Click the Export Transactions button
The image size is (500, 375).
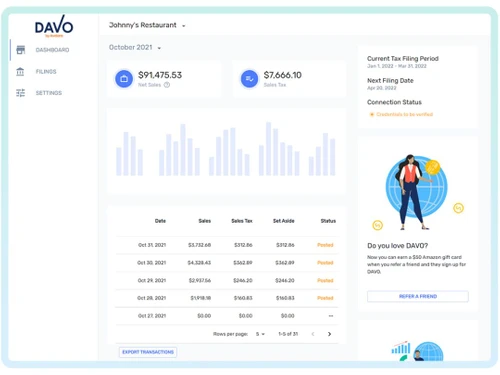tap(148, 352)
